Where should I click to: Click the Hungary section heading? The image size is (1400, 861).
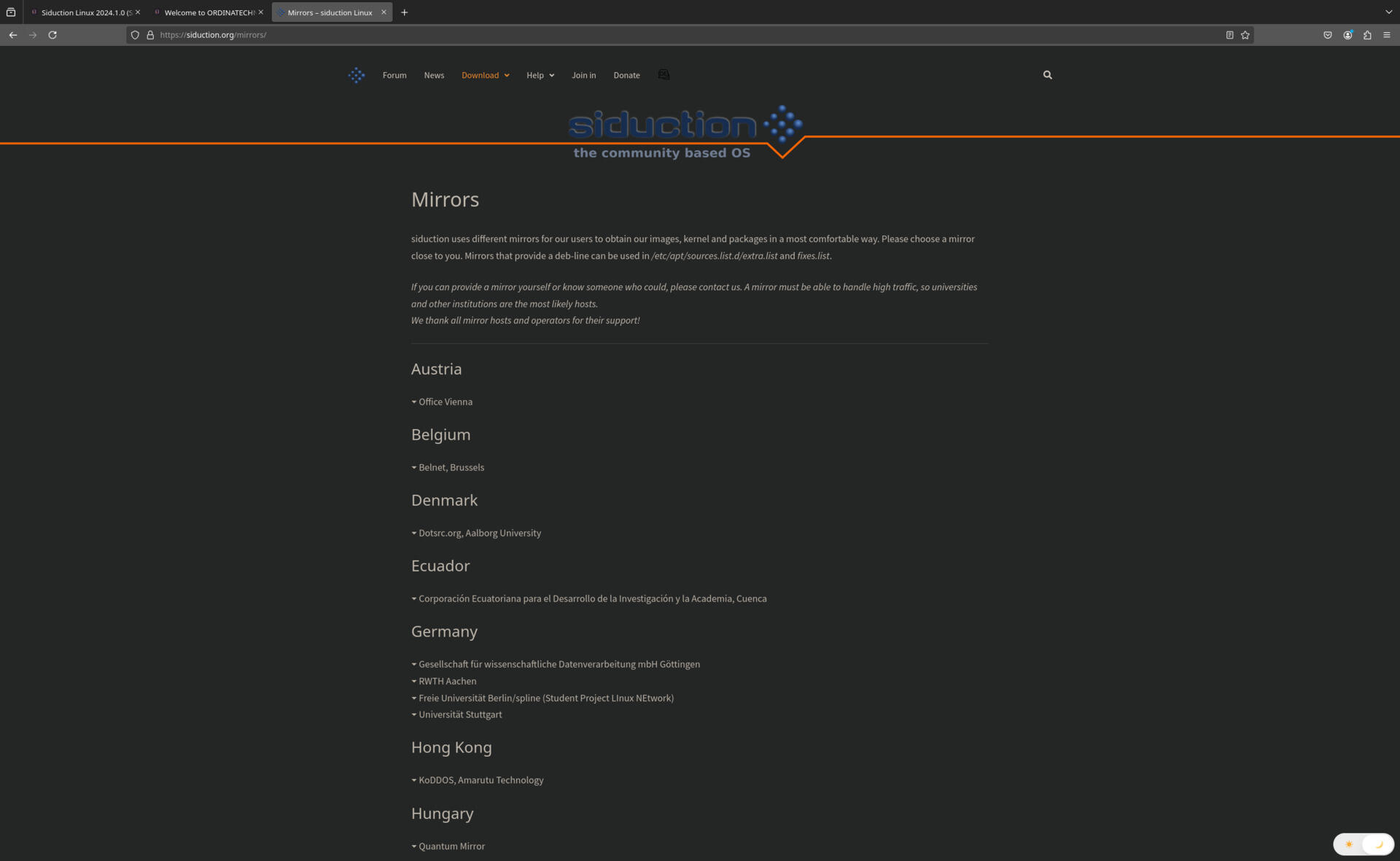tap(442, 813)
